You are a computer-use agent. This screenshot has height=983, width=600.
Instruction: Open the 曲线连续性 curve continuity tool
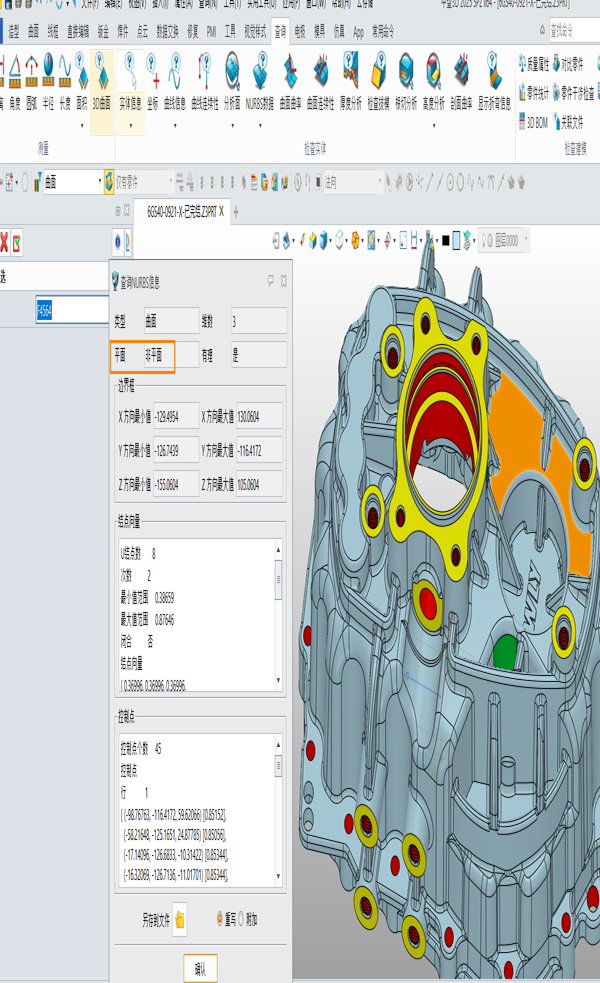(x=204, y=81)
